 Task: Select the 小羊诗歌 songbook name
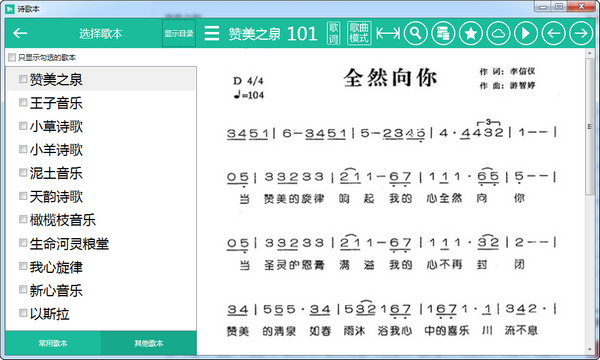pyautogui.click(x=56, y=150)
